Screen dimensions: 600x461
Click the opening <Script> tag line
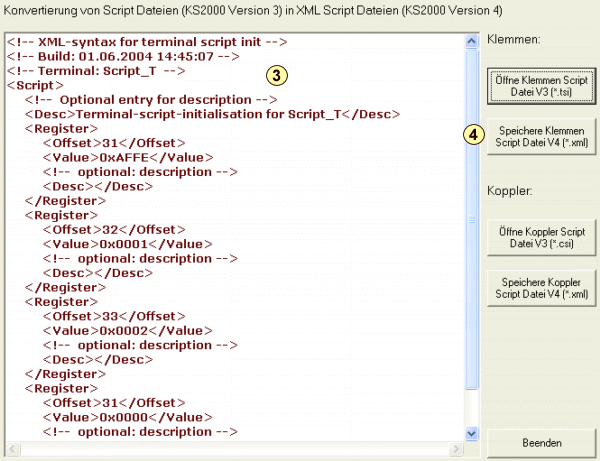click(35, 85)
